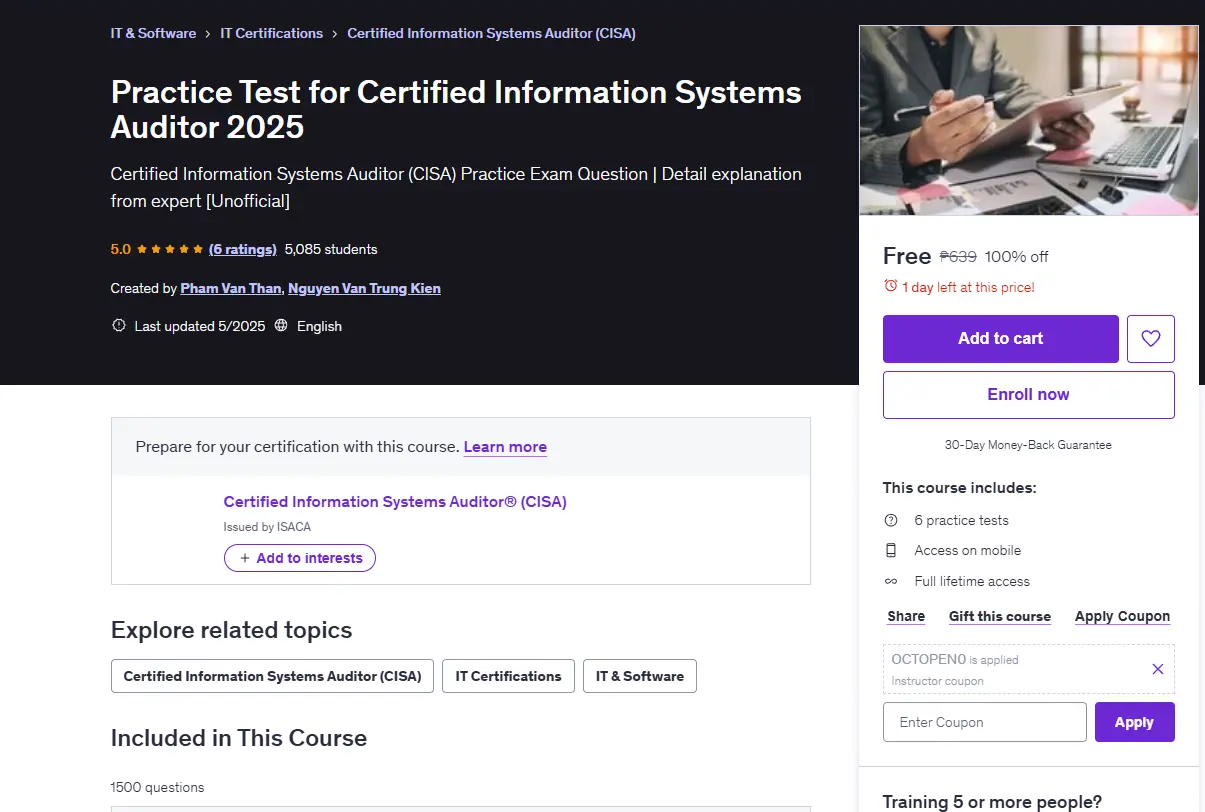Click the Instructor coupon label
Viewport: 1205px width, 812px height.
pos(938,681)
